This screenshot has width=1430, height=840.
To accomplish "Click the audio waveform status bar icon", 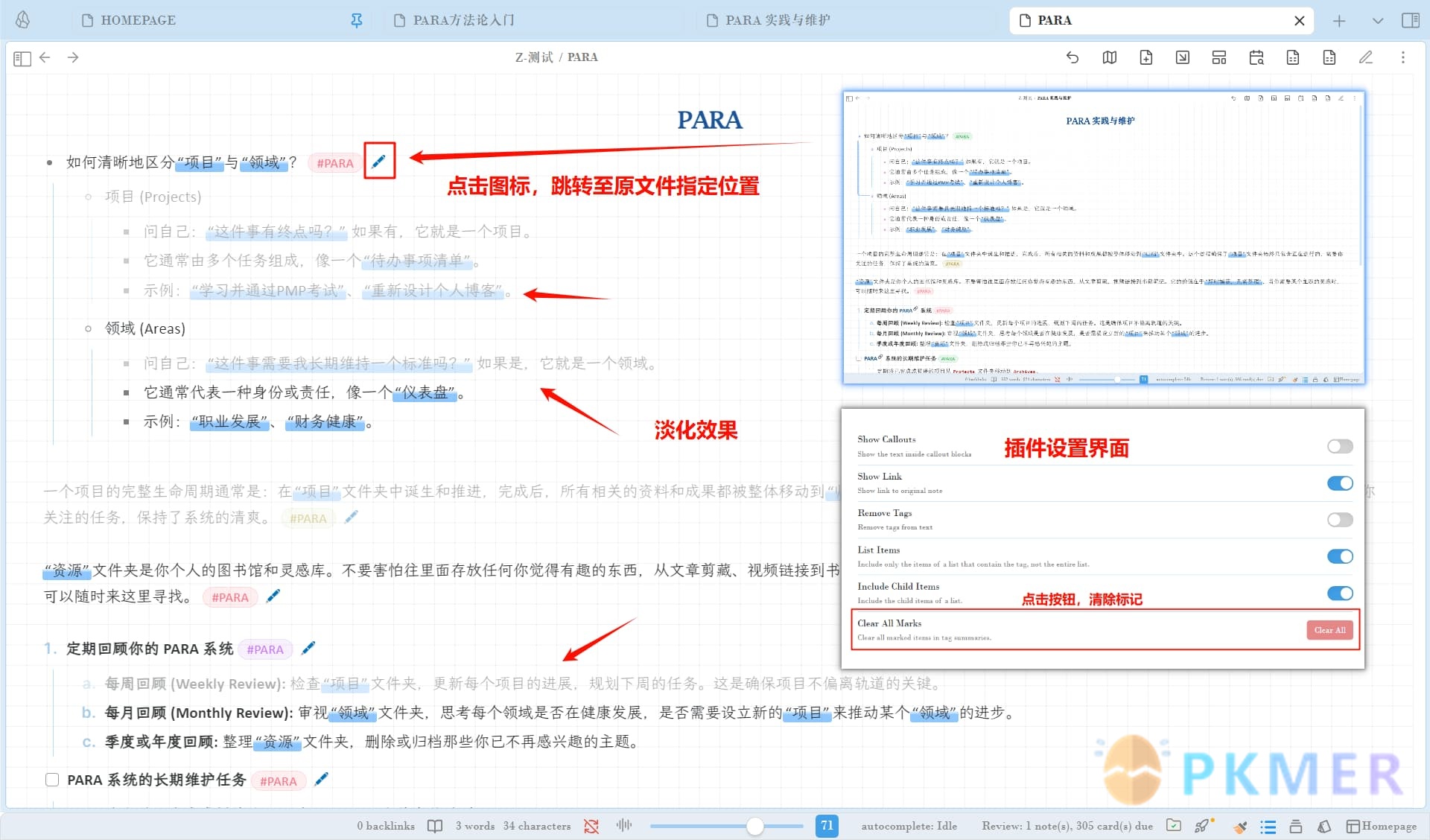I will click(x=624, y=825).
